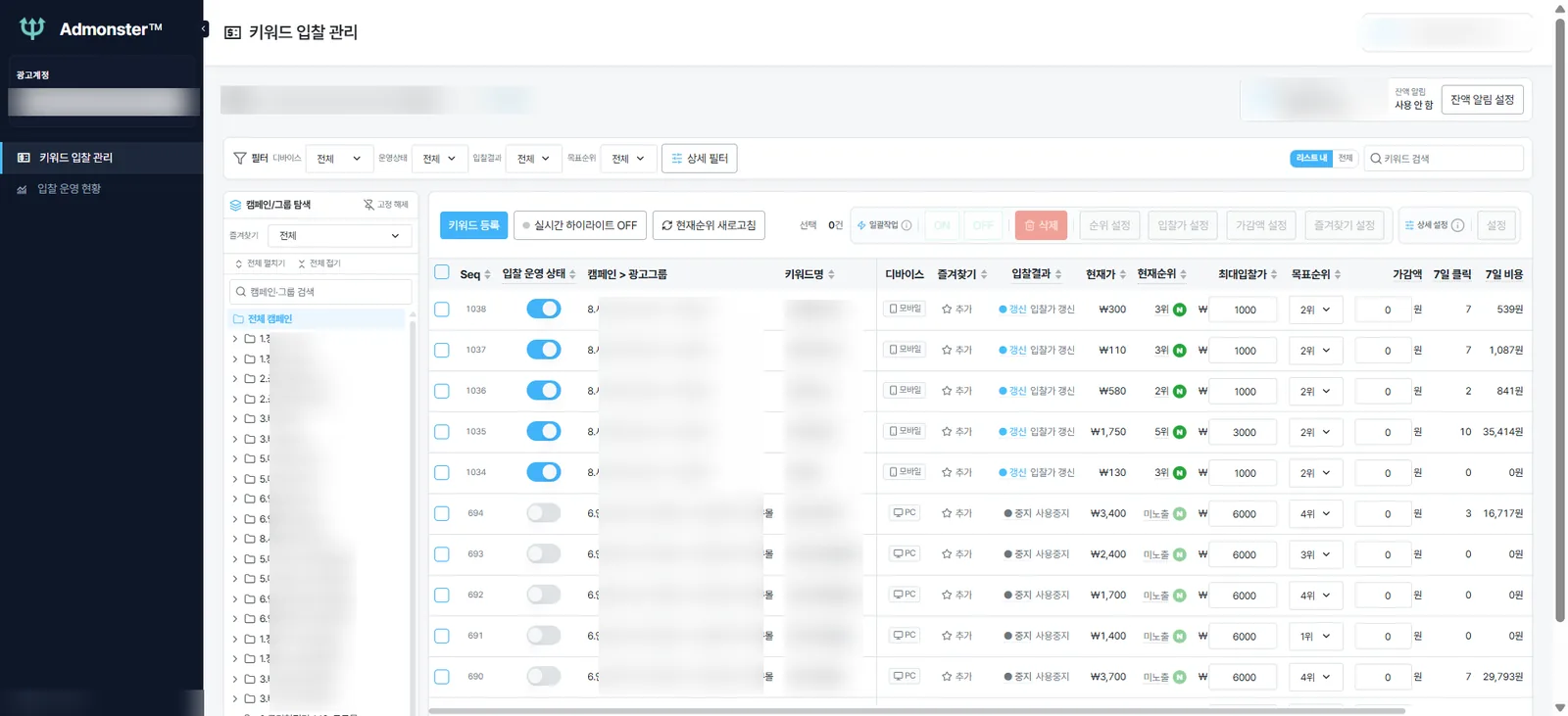Click 현재순위 새로고침 button
This screenshot has width=1568, height=716.
click(x=709, y=225)
